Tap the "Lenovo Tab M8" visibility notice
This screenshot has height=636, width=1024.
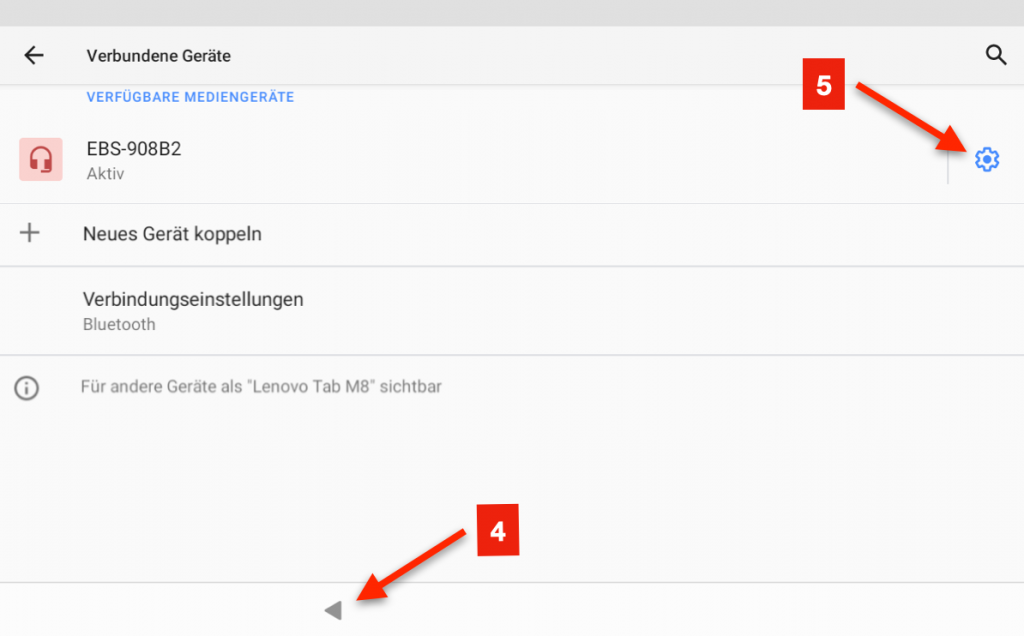point(261,386)
